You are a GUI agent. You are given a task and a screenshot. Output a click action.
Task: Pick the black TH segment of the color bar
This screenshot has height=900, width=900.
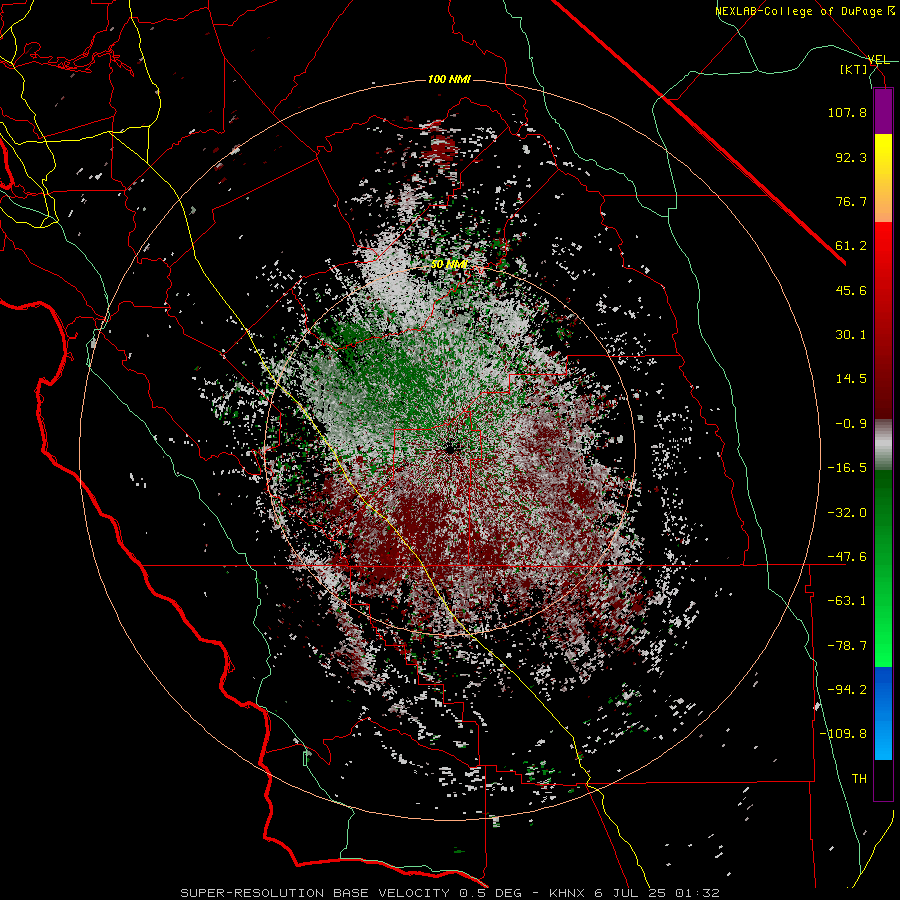pos(883,779)
